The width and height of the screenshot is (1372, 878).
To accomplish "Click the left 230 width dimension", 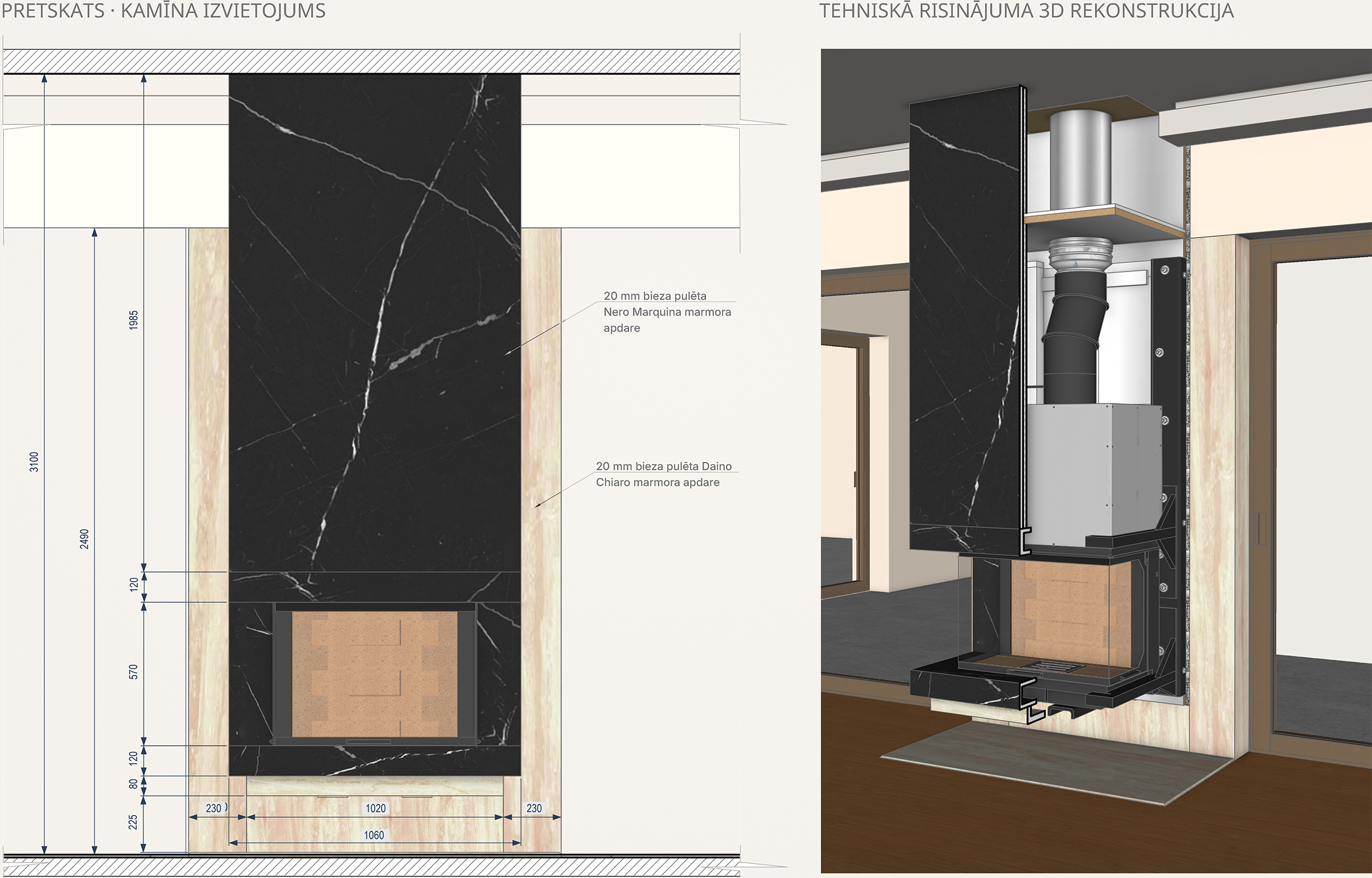I will click(214, 808).
